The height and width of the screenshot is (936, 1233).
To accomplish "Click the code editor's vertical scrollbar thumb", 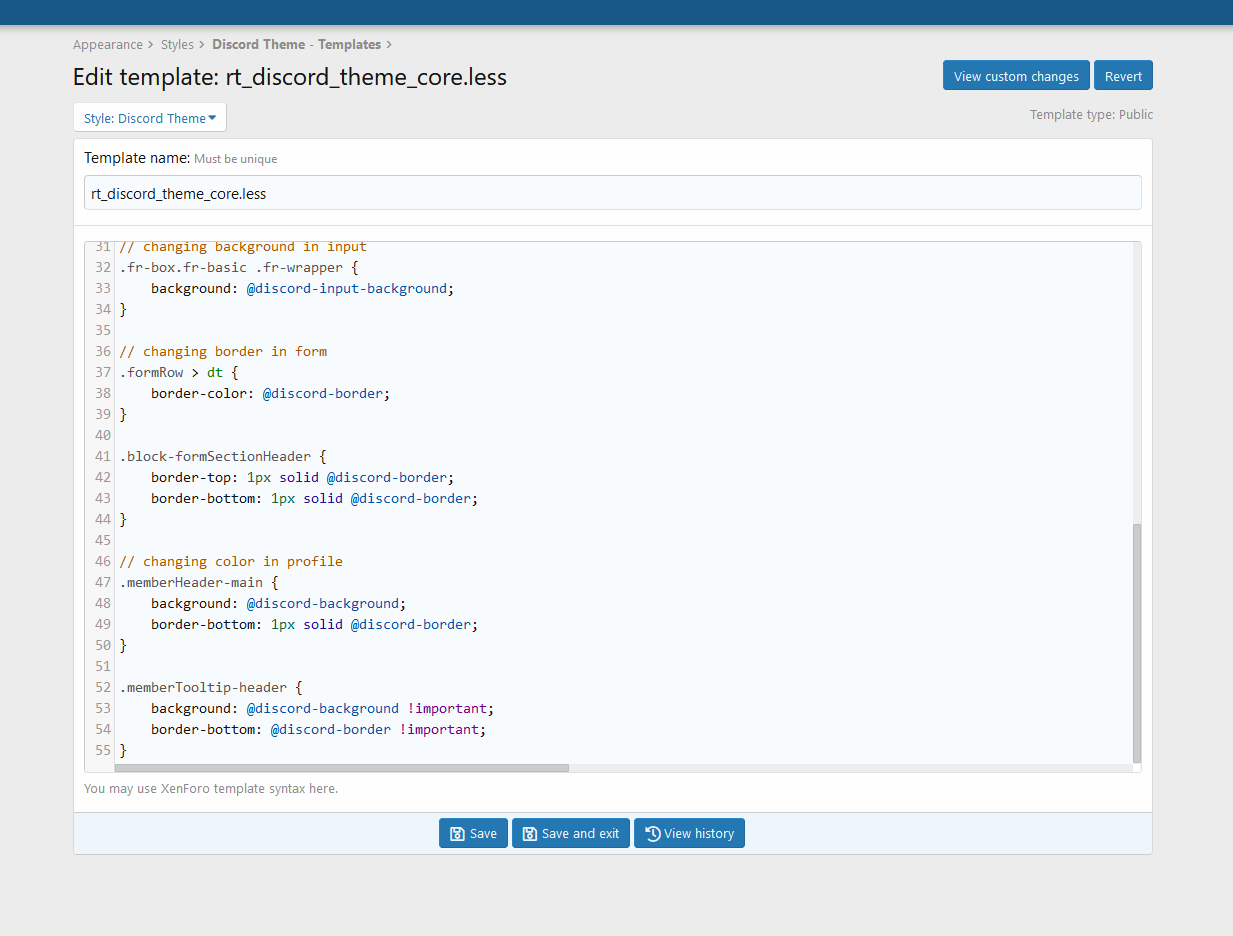I will 1136,640.
